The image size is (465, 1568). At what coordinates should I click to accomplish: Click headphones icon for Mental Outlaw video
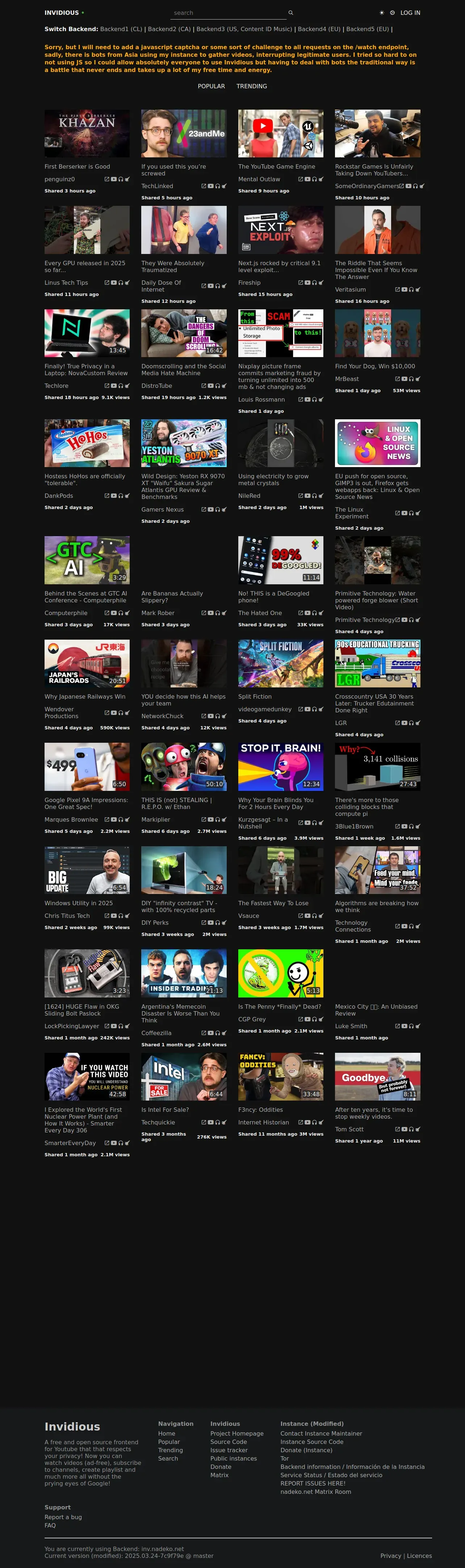coord(314,179)
